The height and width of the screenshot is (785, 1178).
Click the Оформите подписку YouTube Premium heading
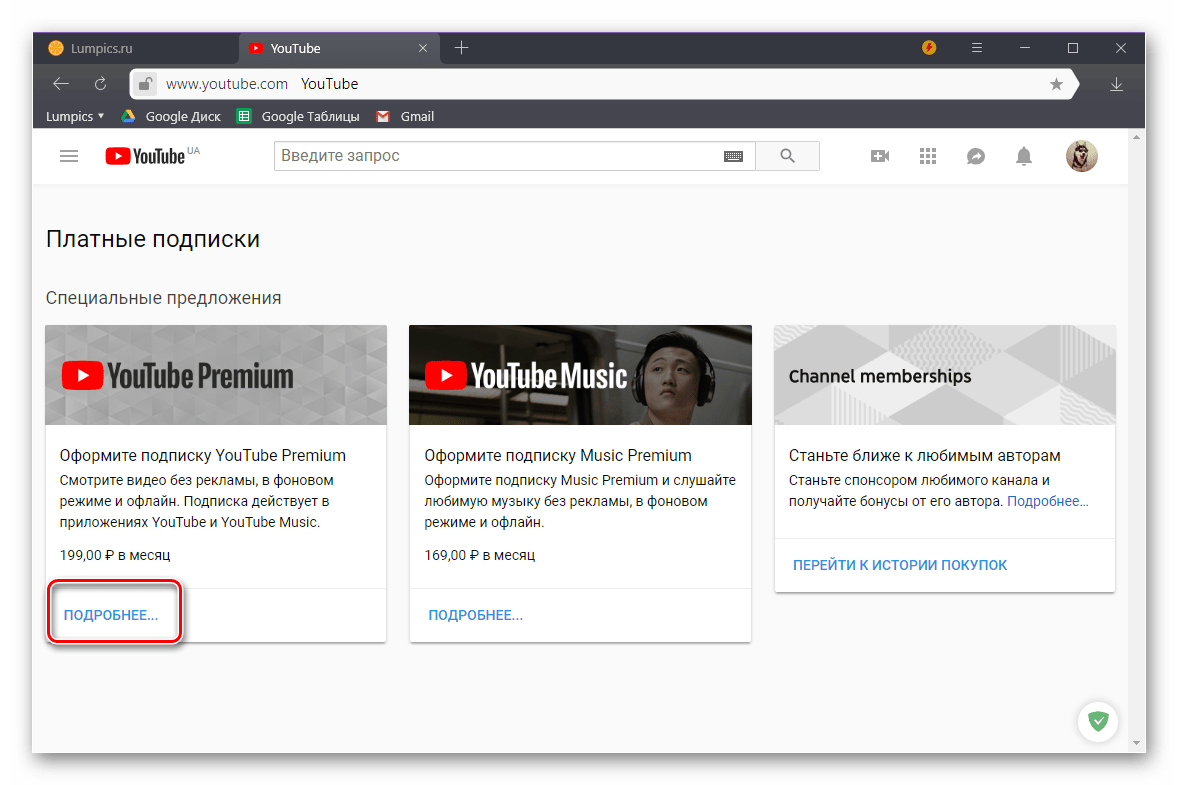[x=203, y=455]
